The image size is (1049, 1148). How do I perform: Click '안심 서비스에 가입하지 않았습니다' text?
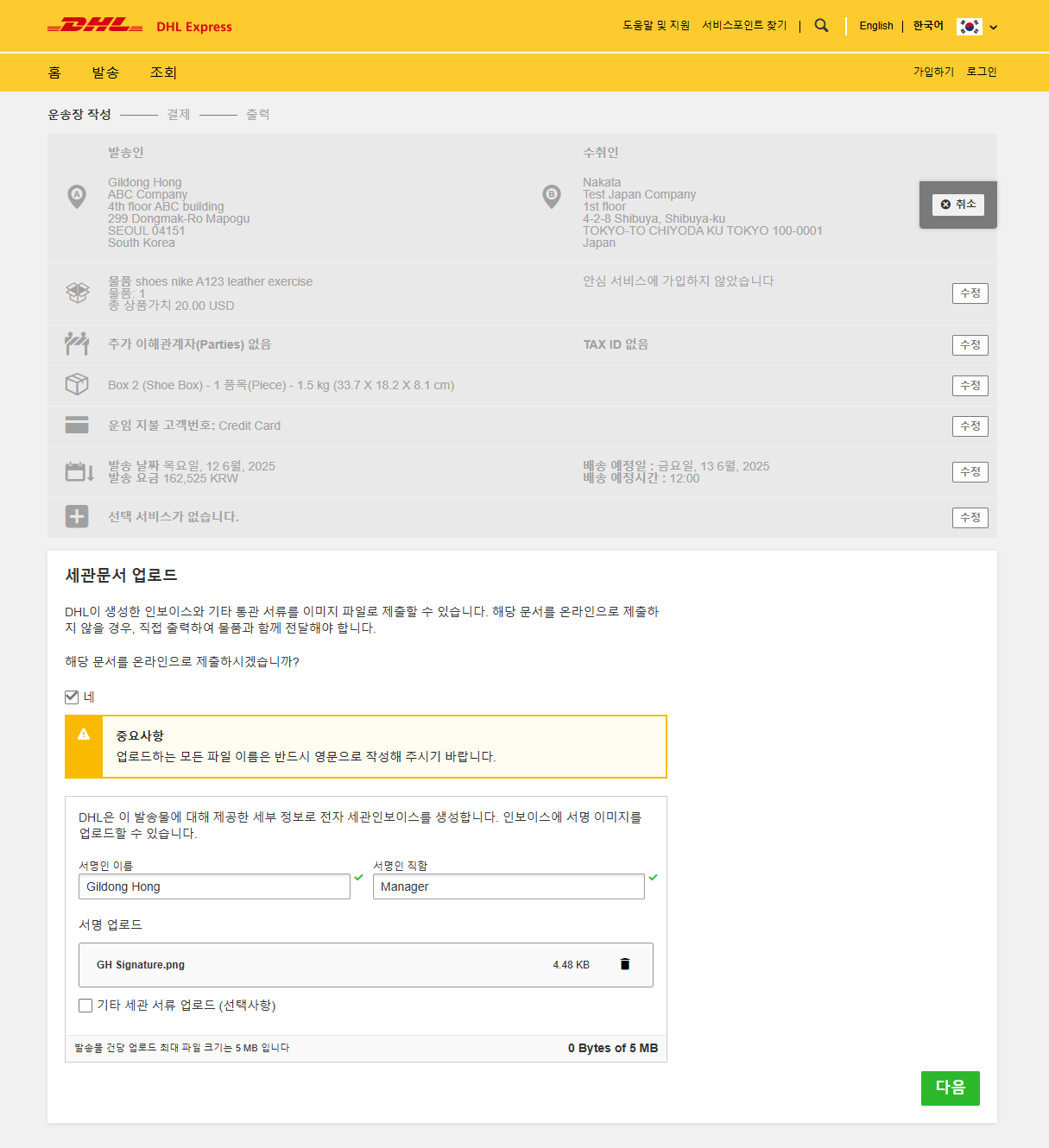[x=679, y=281]
